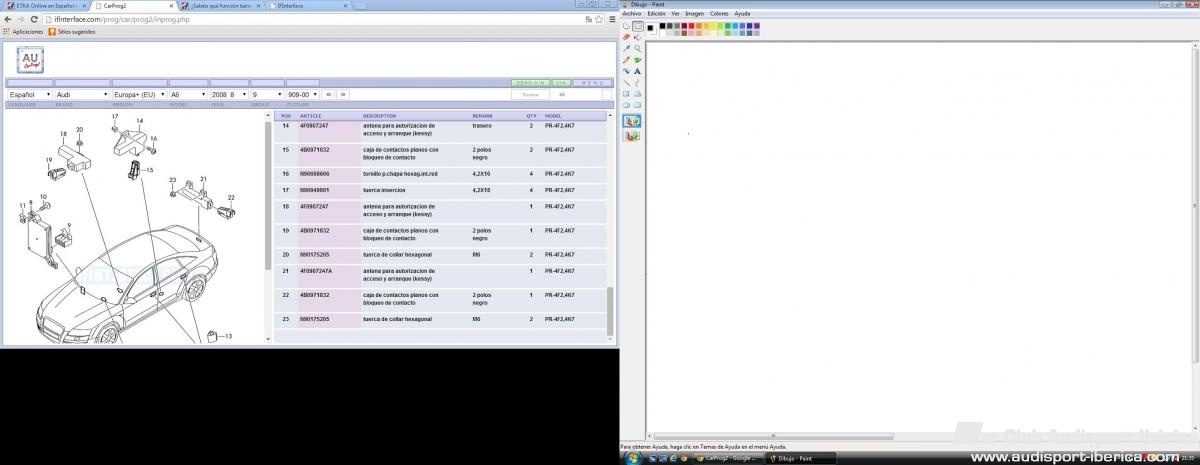Click the browser Forward arrow

tap(20, 19)
